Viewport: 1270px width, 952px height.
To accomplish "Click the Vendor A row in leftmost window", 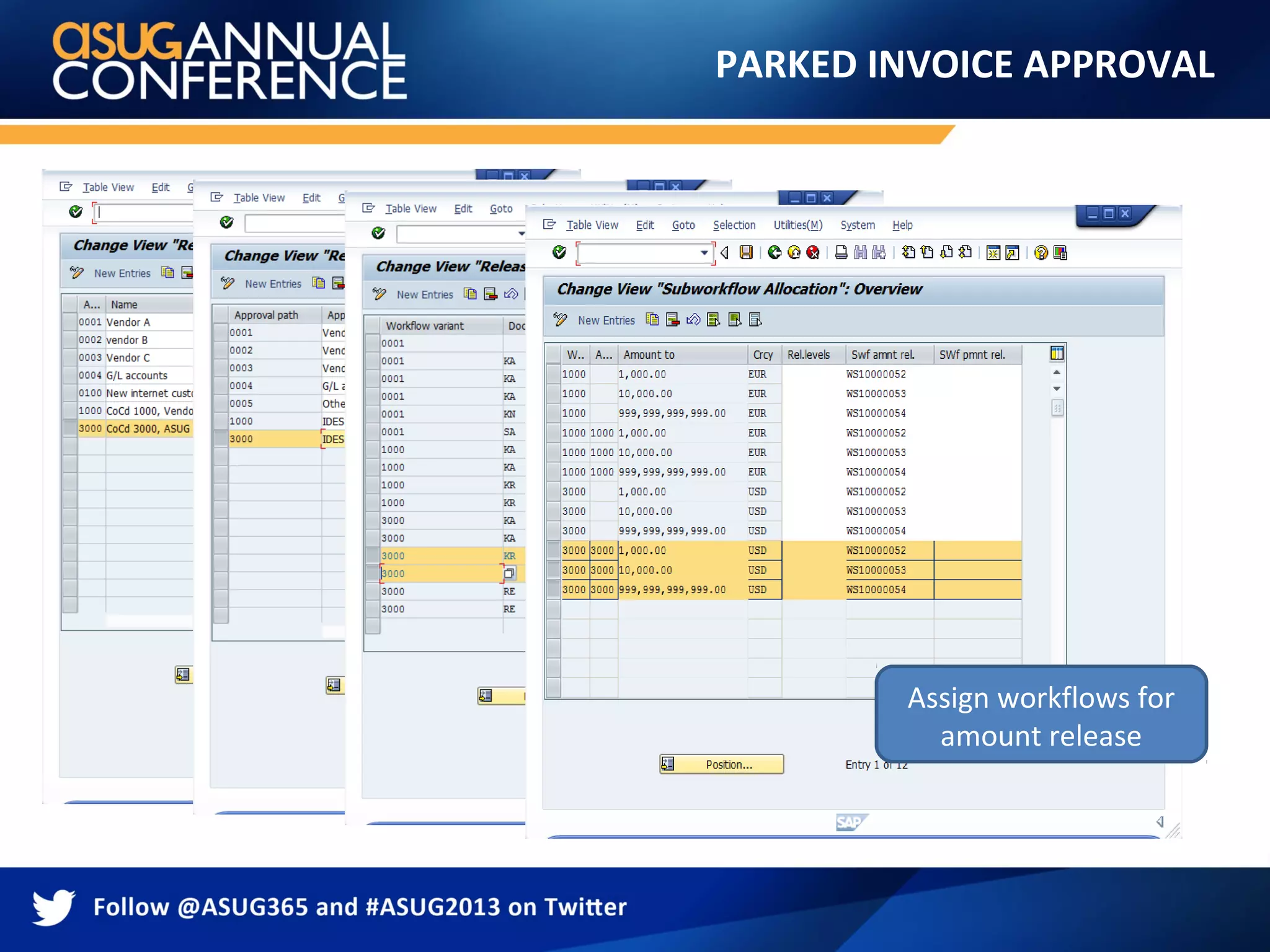I will (128, 322).
